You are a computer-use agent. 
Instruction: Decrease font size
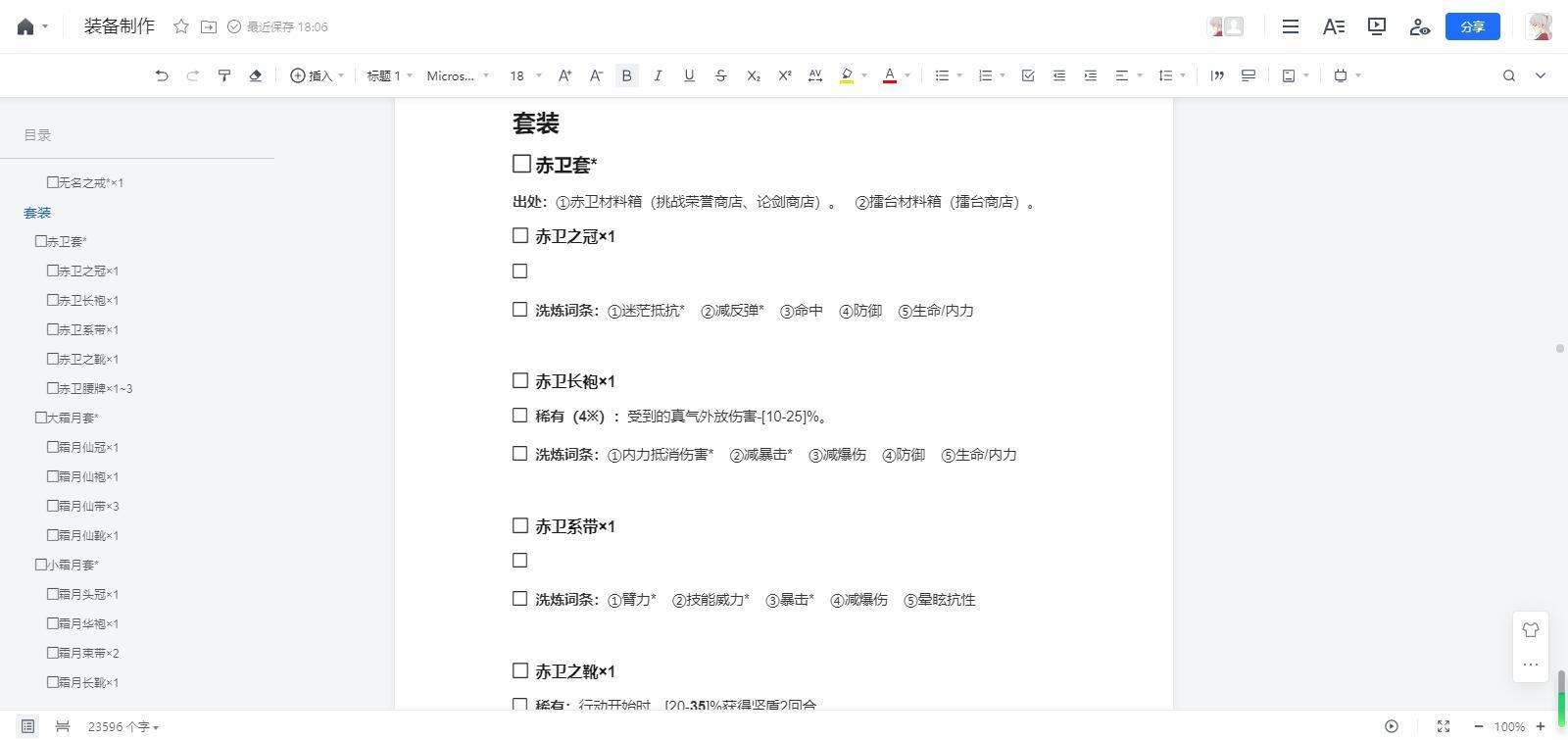[596, 75]
